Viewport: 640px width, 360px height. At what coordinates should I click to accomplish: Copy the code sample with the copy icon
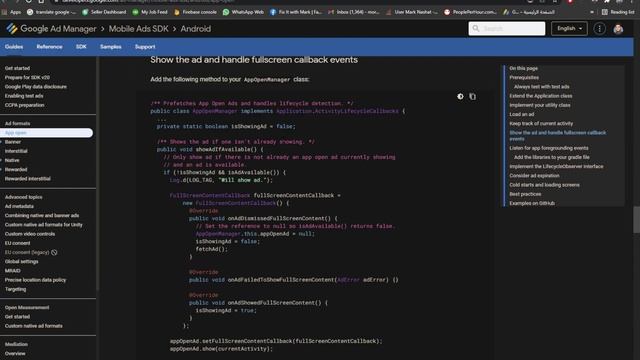pos(472,96)
